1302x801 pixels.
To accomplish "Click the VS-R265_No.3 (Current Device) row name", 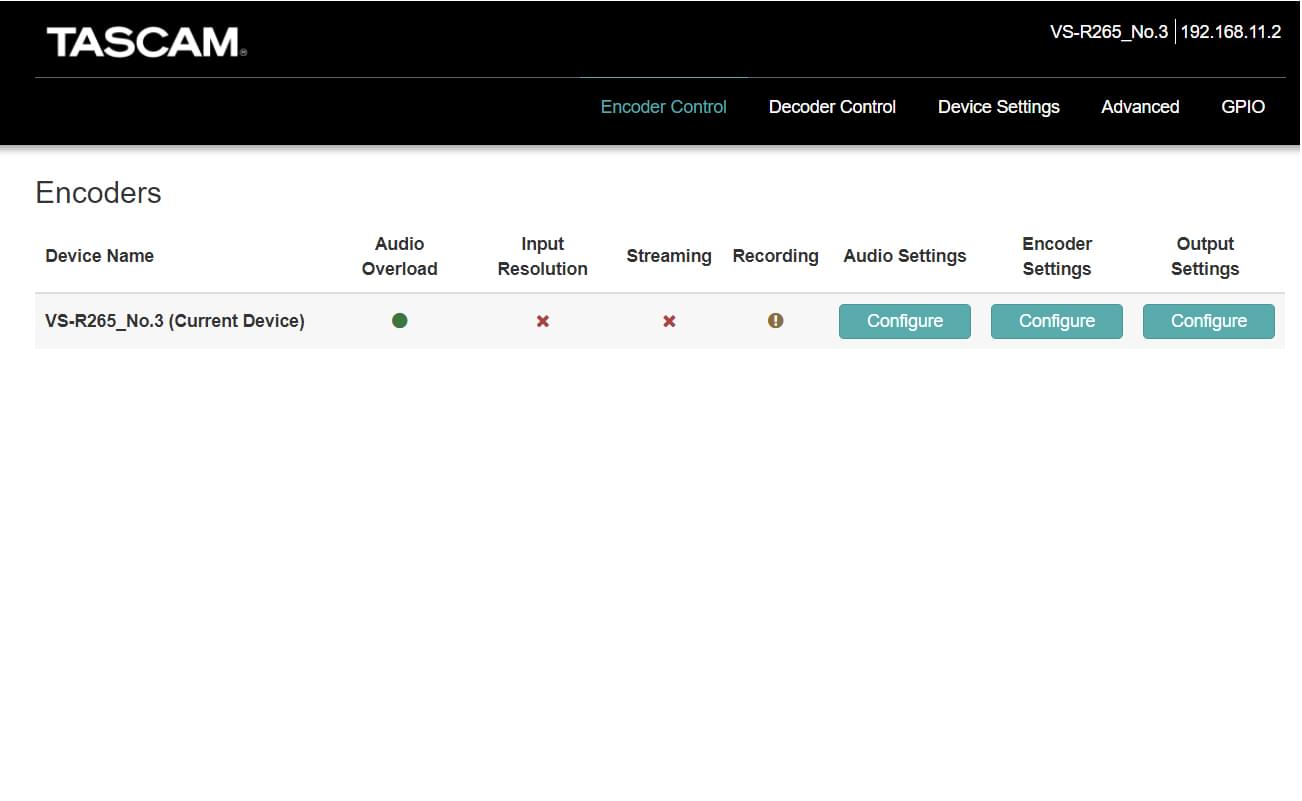I will click(x=175, y=321).
